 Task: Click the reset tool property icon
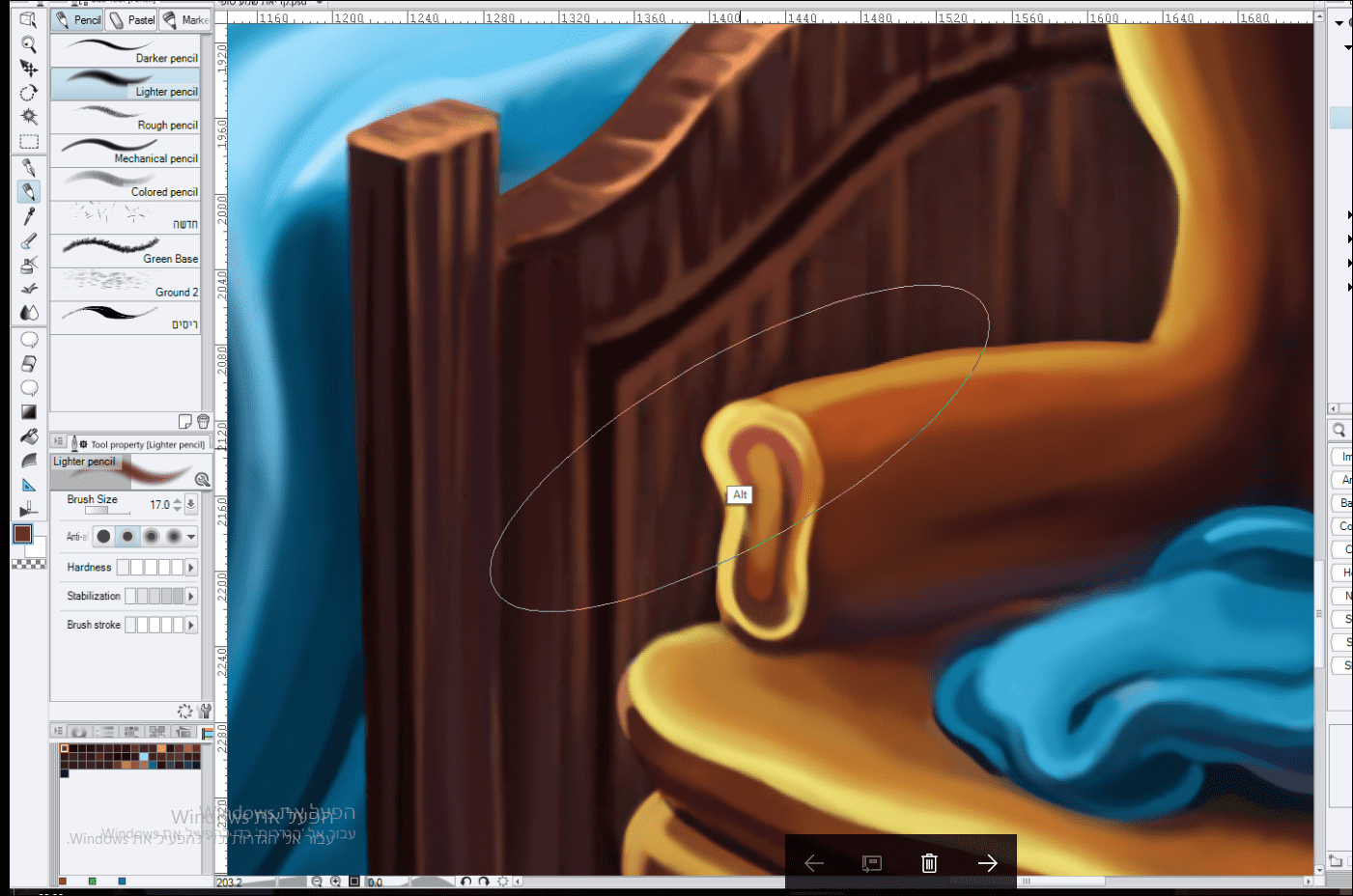pyautogui.click(x=184, y=712)
